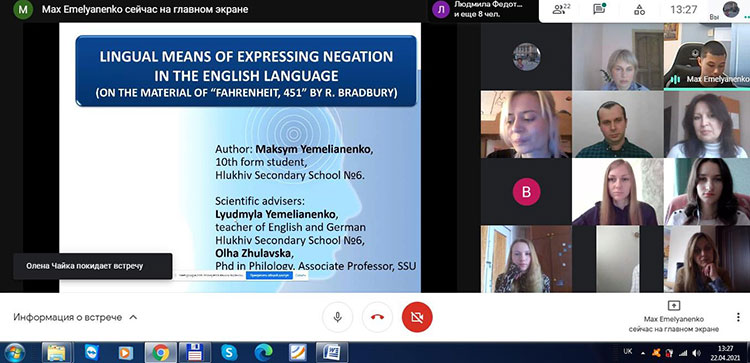This screenshot has height=363, width=750.
Task: Click the present-now screen share icon
Action: point(673,306)
